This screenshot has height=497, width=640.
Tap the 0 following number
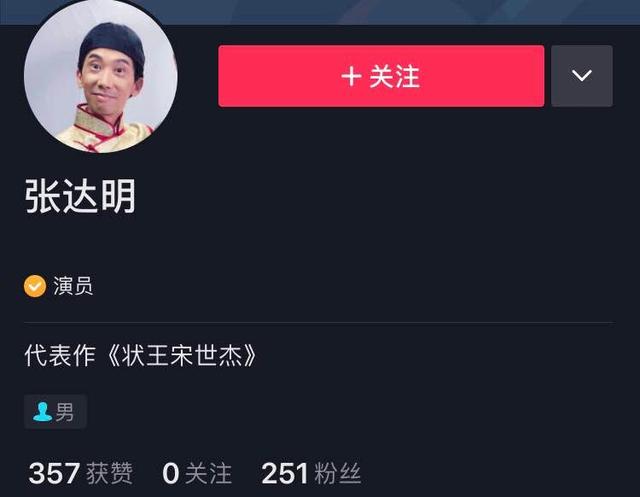click(171, 473)
